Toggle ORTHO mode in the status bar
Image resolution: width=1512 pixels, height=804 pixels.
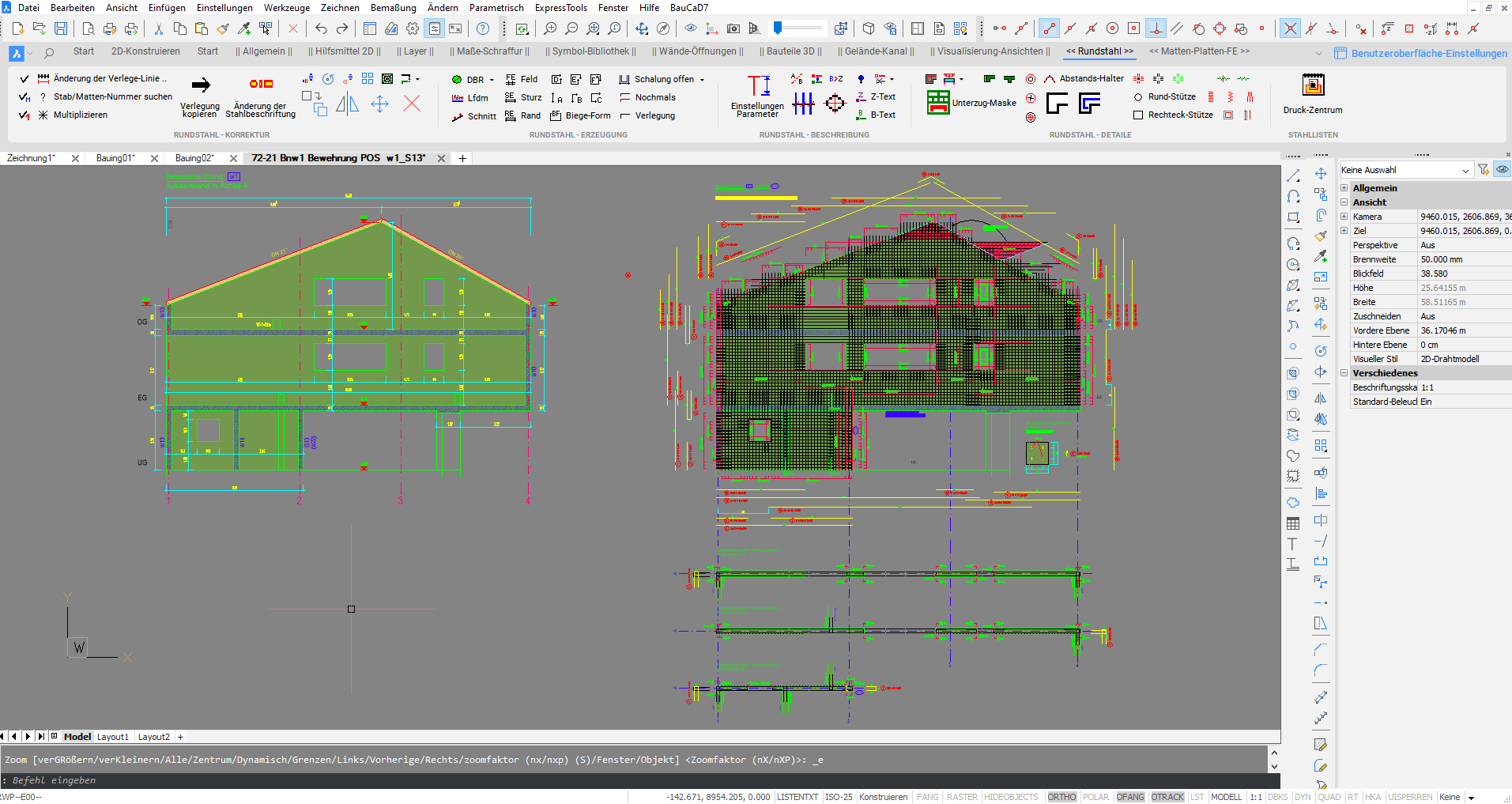coord(1061,797)
